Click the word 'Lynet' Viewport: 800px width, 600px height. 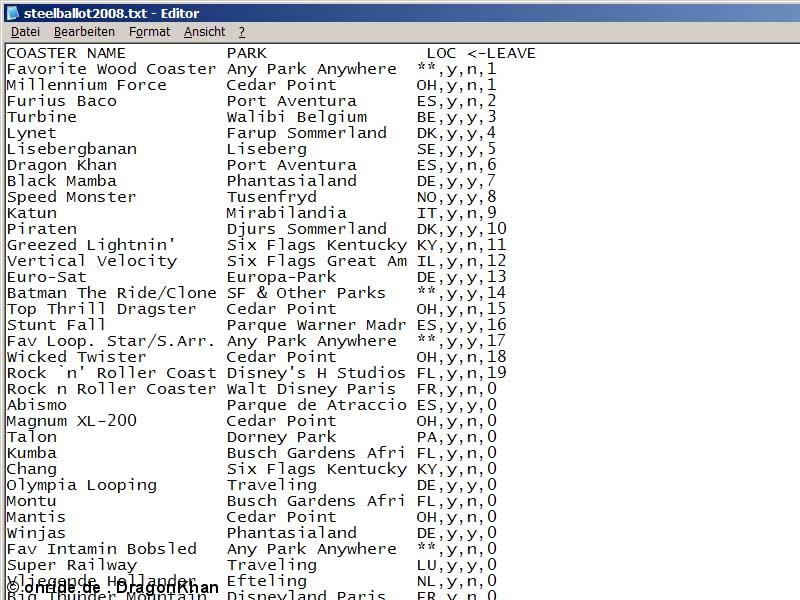pyautogui.click(x=32, y=133)
